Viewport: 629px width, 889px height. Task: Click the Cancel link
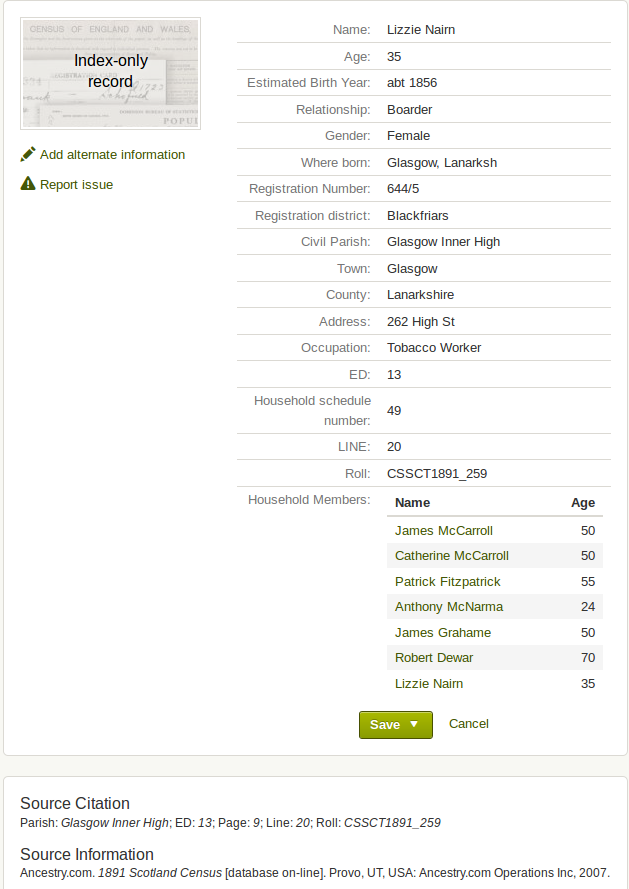tap(468, 724)
